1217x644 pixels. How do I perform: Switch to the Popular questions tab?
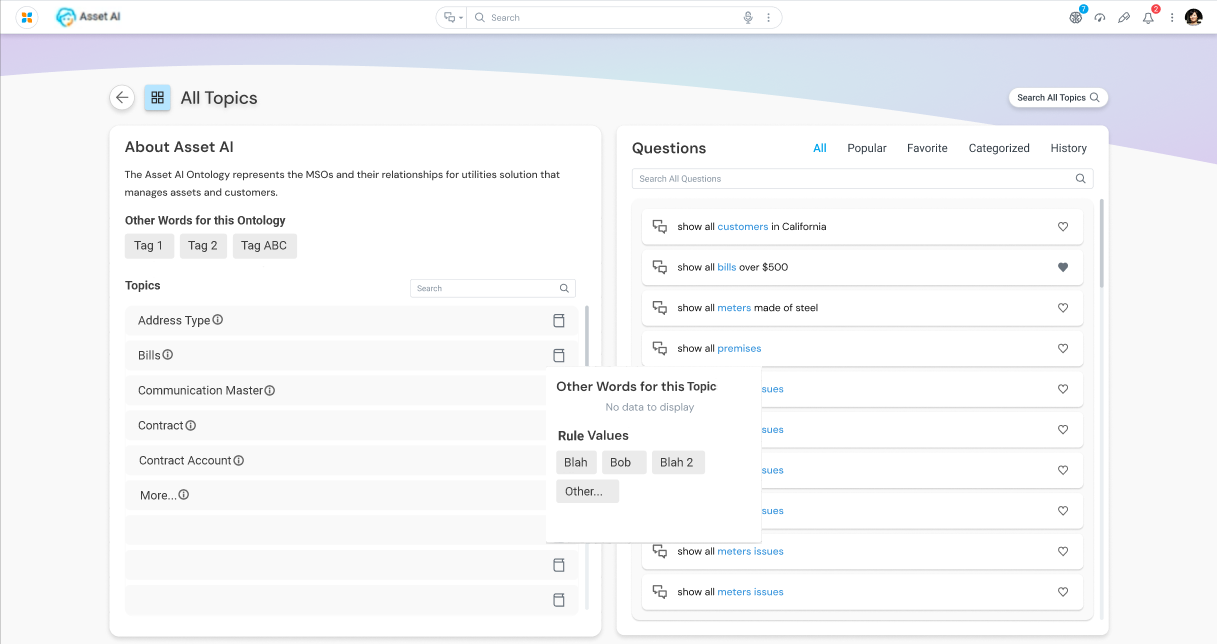point(866,148)
